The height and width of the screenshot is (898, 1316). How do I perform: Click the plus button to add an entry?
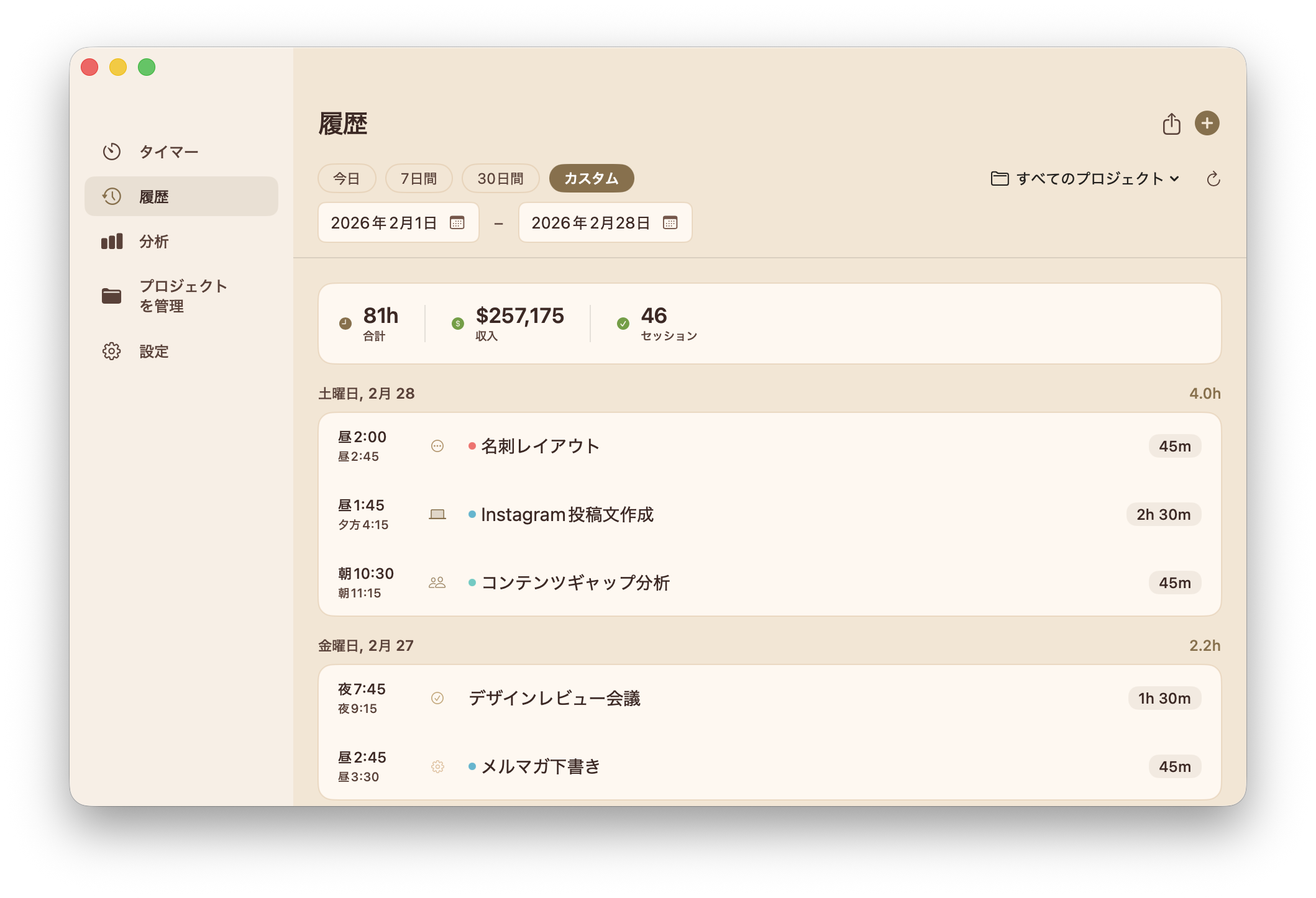coord(1209,124)
